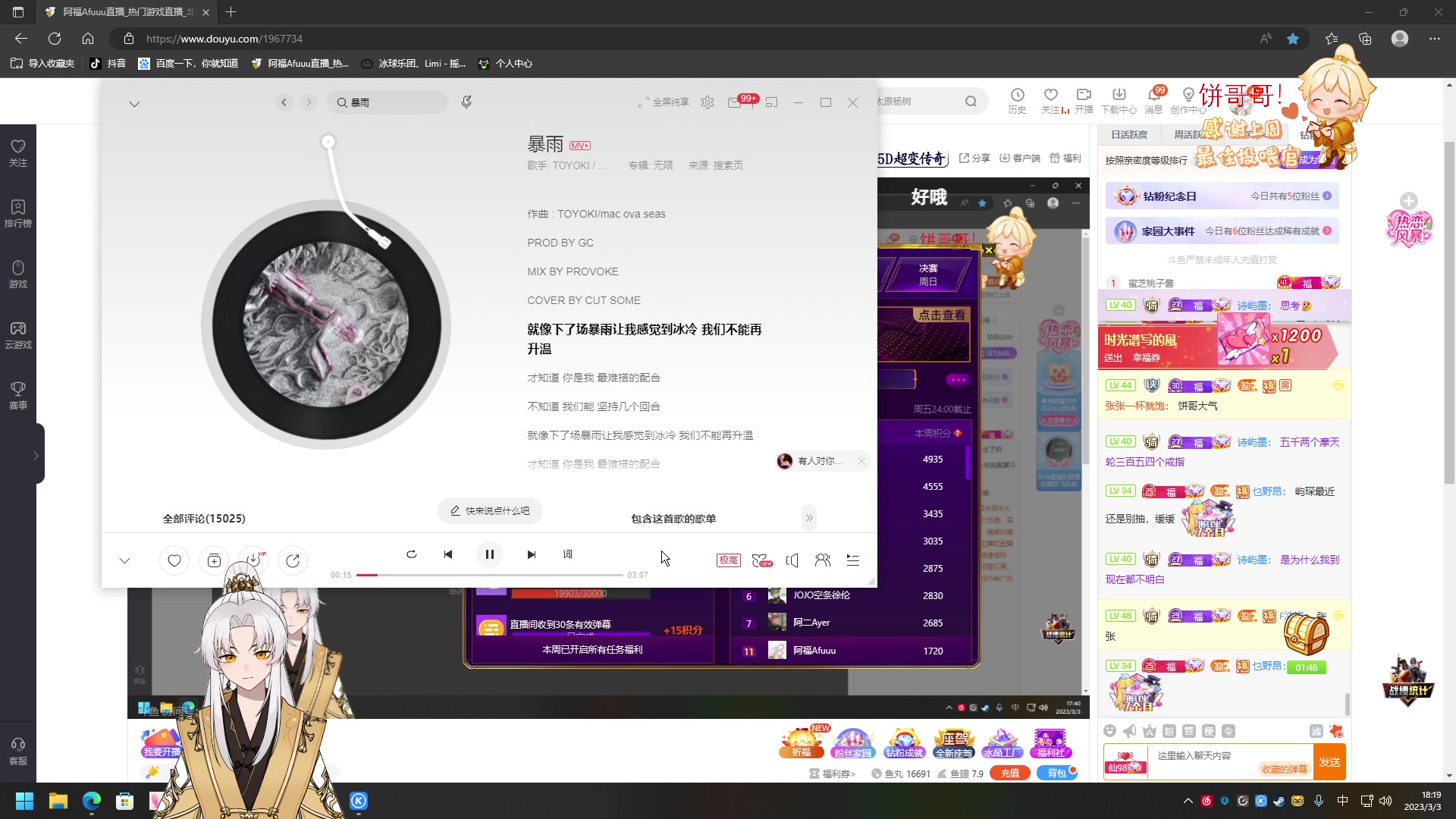The height and width of the screenshot is (819, 1456).
Task: Click 快来说点什么吧 comment box
Action: click(x=490, y=511)
